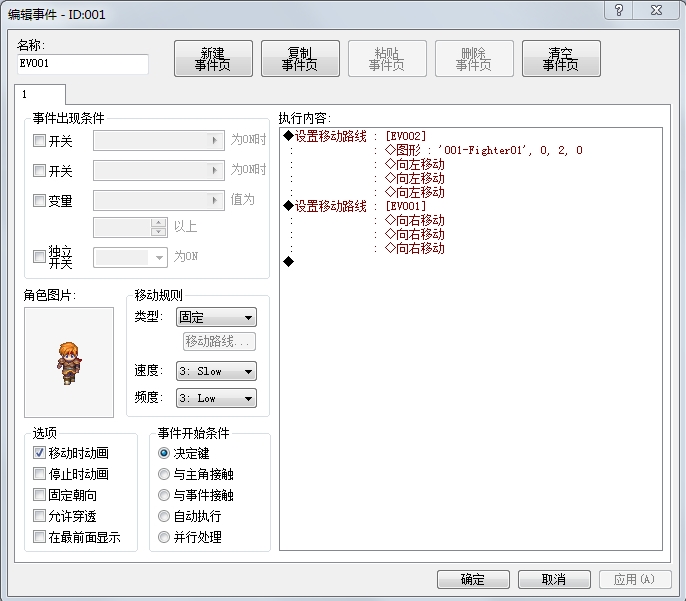Select 与事件接触 trigger radio button
The image size is (686, 601).
point(164,495)
